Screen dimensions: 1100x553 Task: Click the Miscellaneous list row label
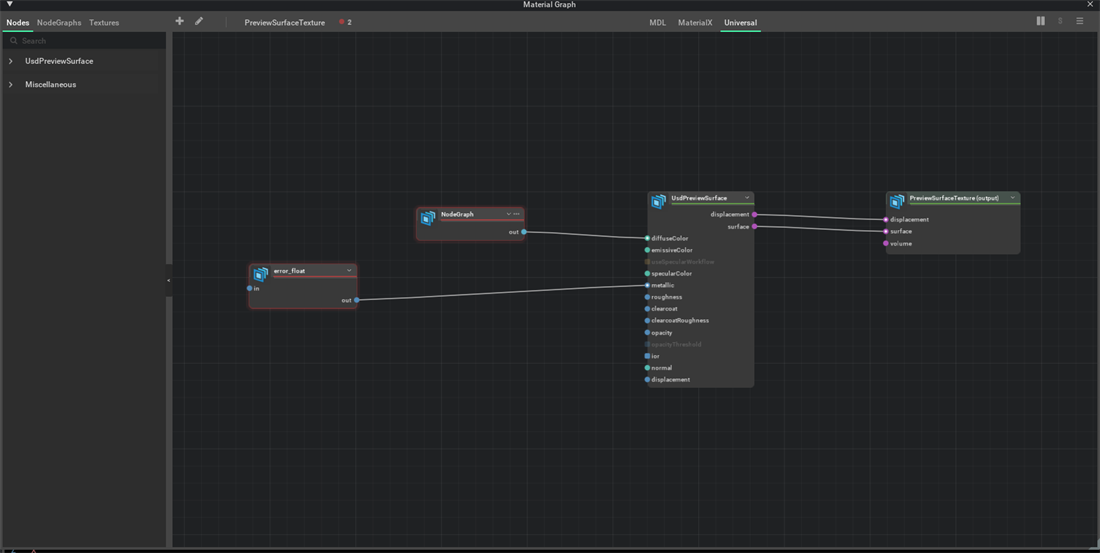coord(51,84)
